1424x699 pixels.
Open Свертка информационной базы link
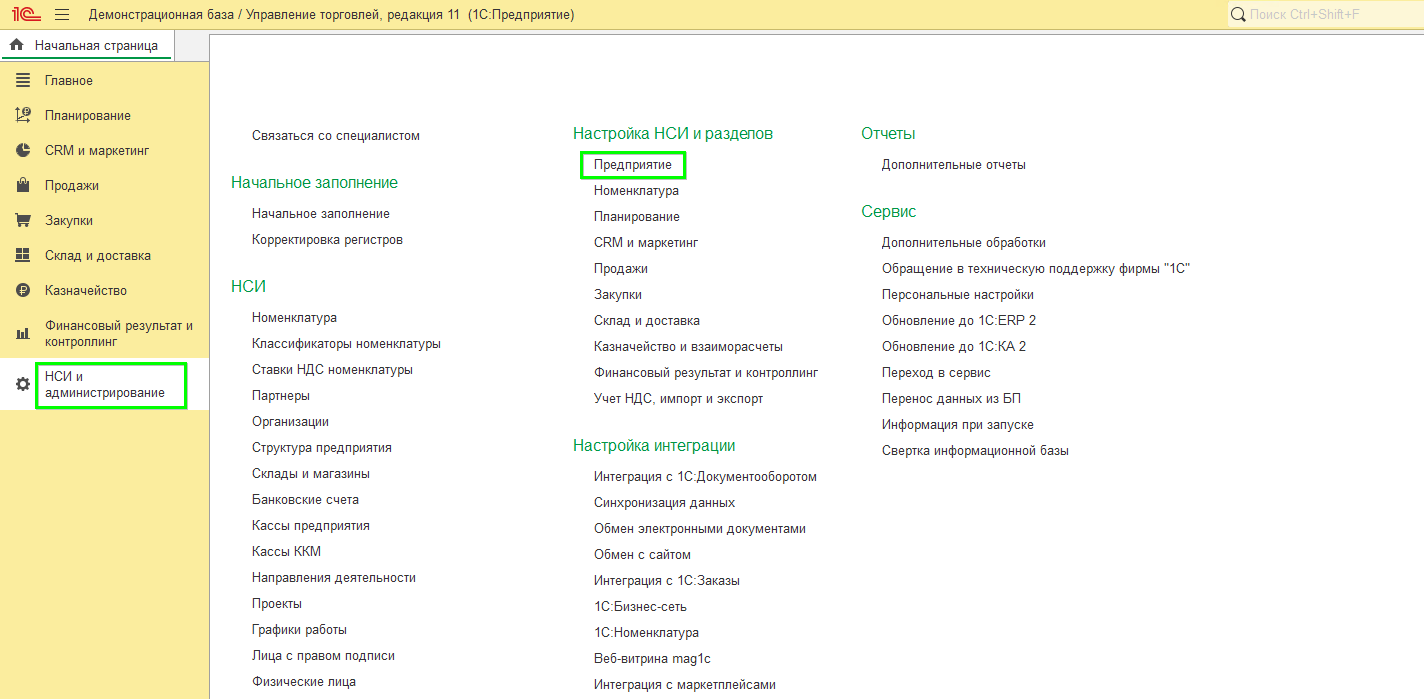(x=975, y=450)
